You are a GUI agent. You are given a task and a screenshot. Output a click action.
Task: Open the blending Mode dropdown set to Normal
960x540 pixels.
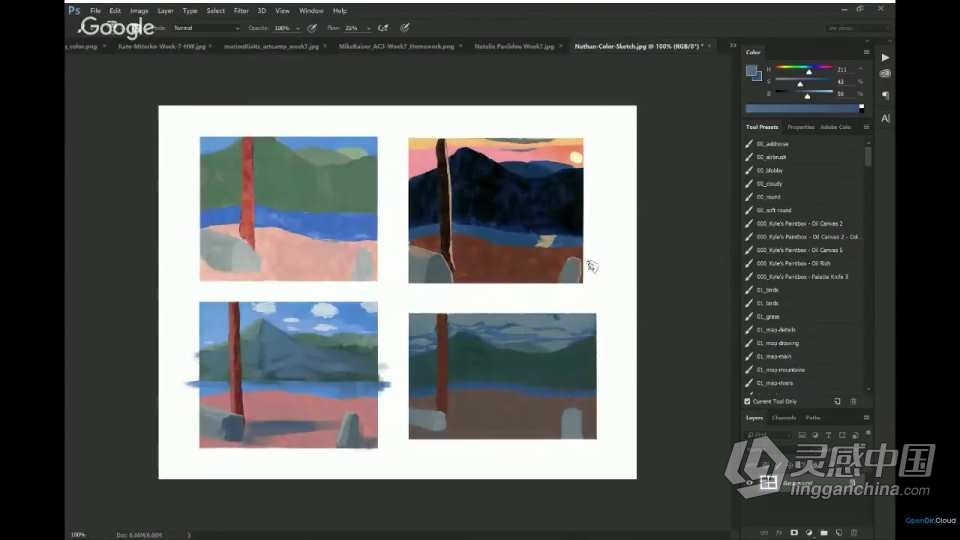(x=206, y=28)
